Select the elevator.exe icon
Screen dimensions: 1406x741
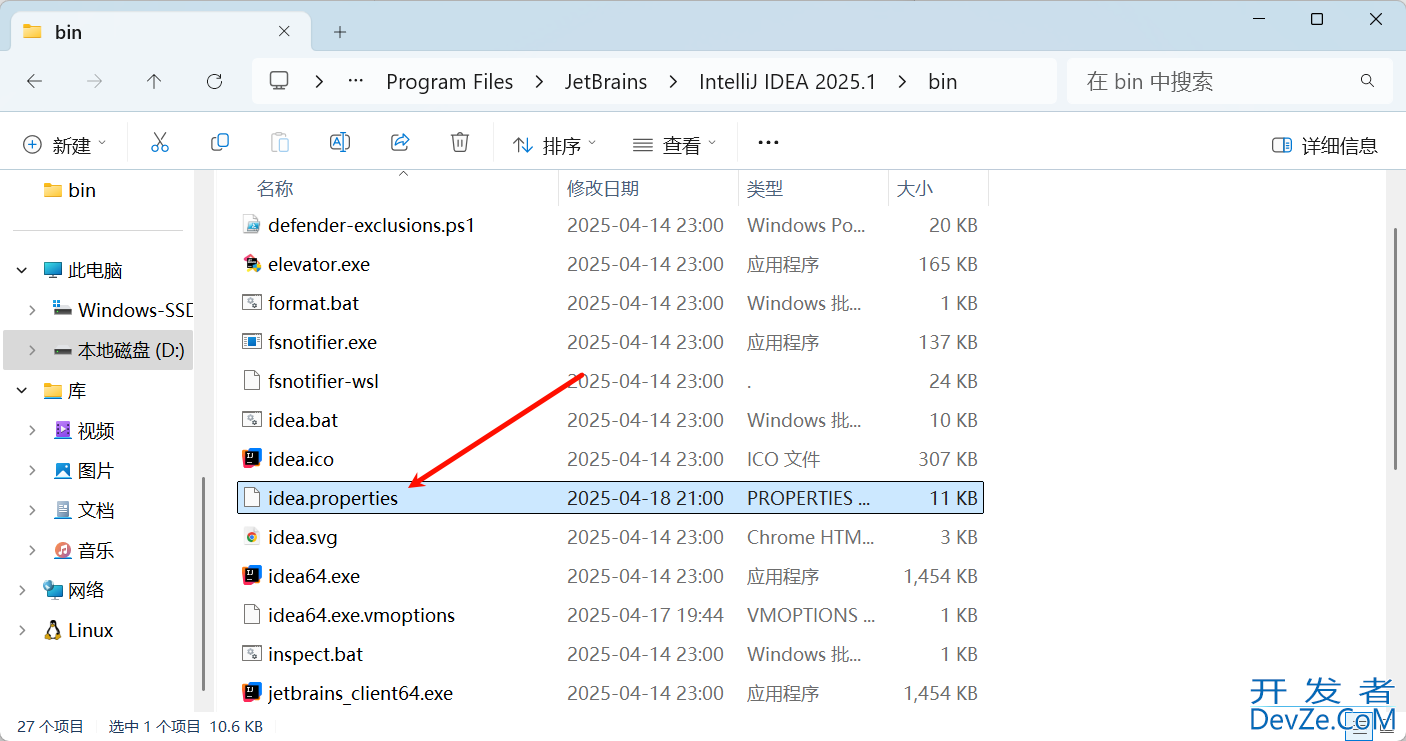tap(252, 264)
